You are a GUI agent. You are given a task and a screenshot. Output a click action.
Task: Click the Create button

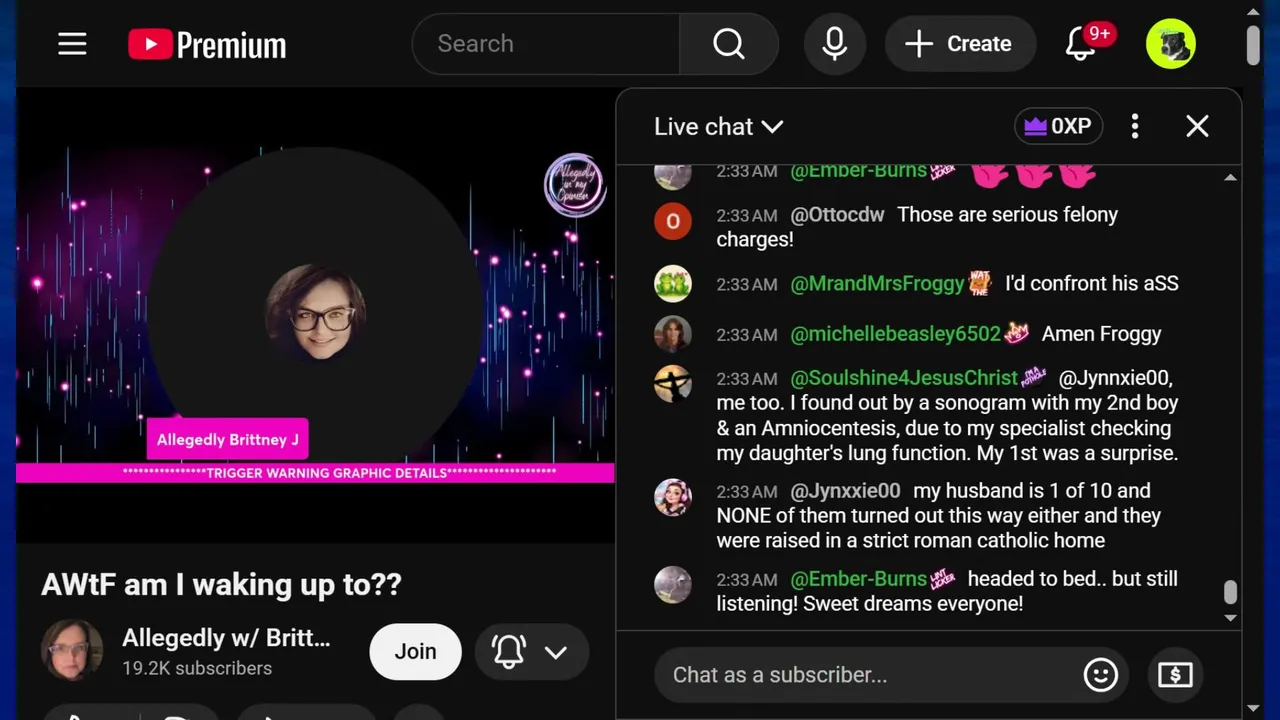[960, 44]
